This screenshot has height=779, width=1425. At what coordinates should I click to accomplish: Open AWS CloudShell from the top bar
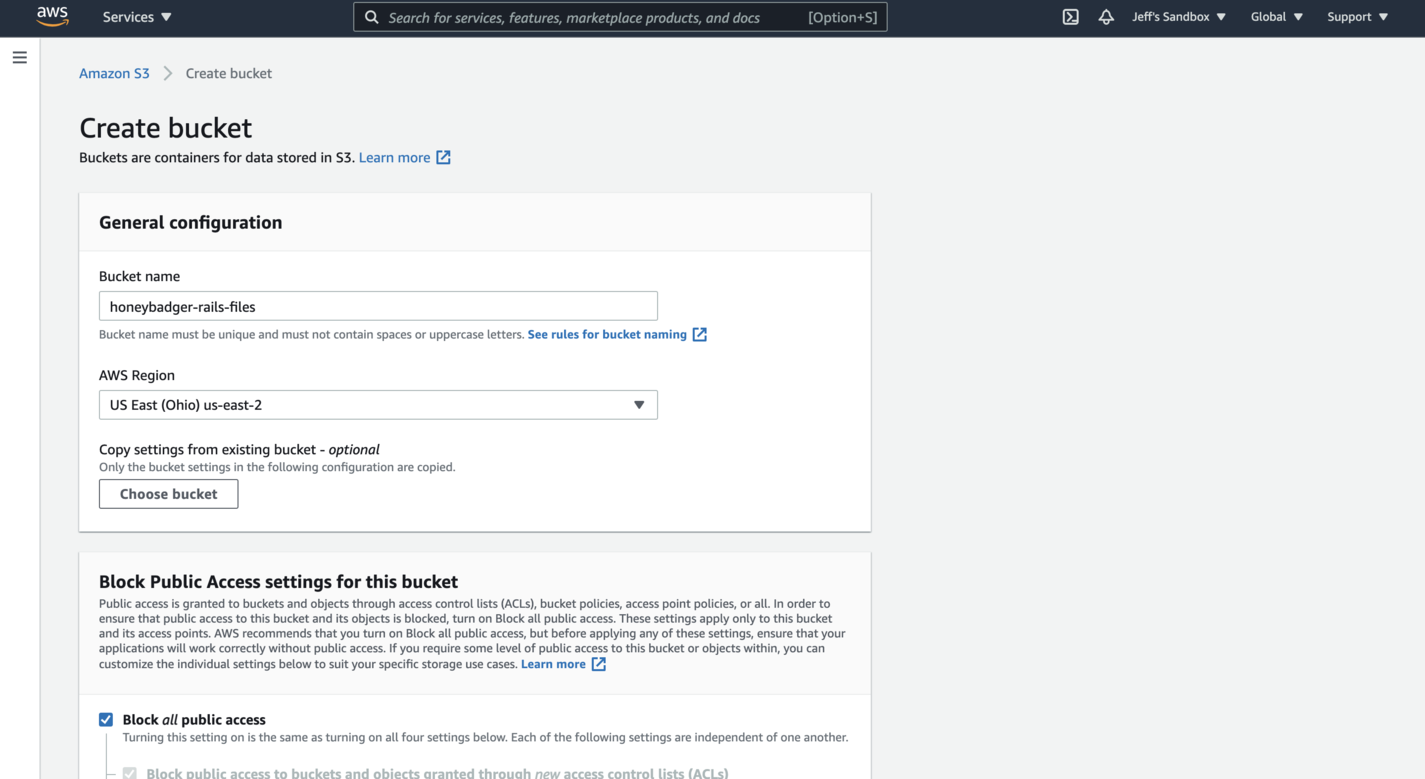pos(1069,16)
